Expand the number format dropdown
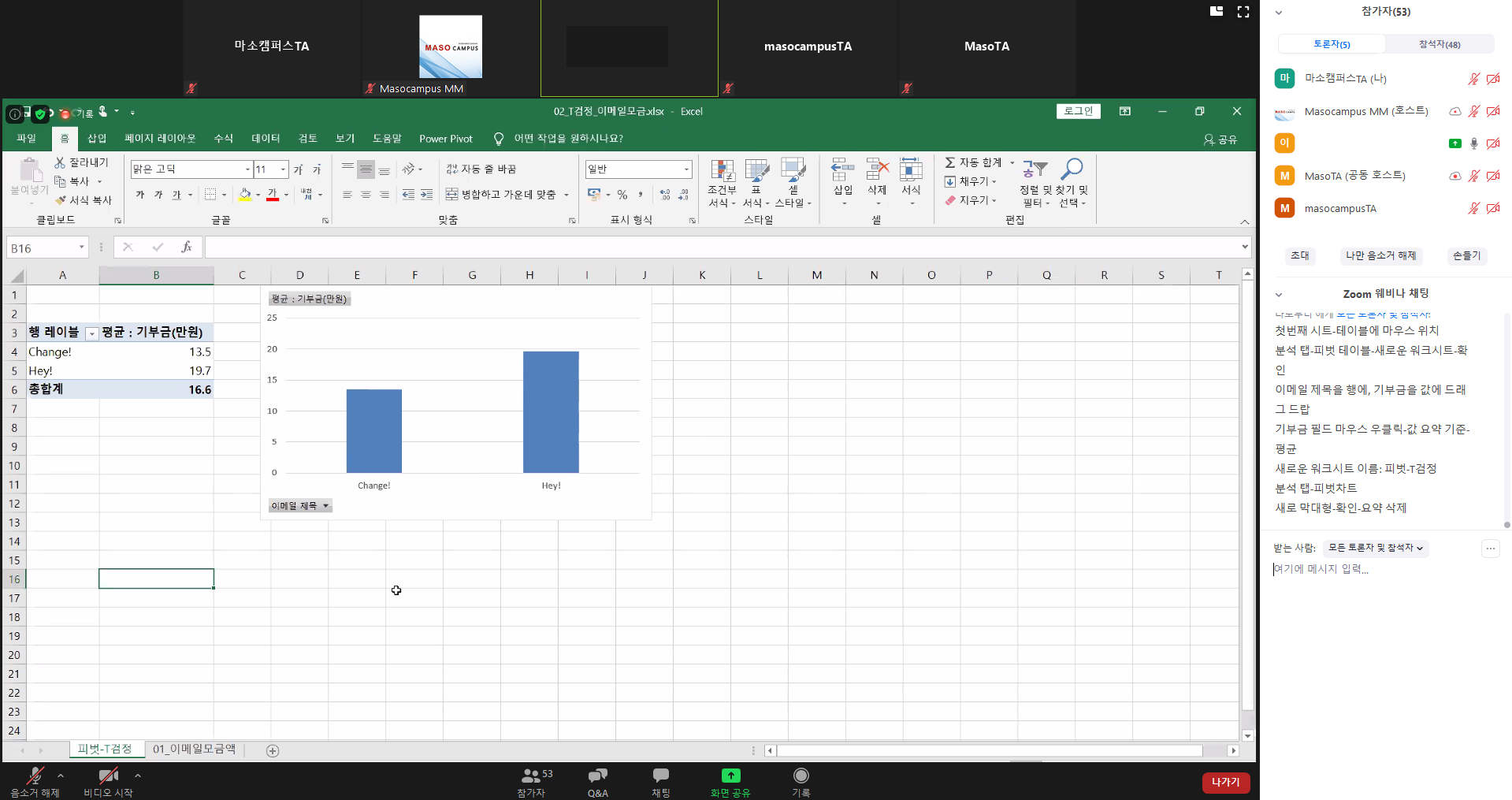1512x800 pixels. tap(686, 169)
